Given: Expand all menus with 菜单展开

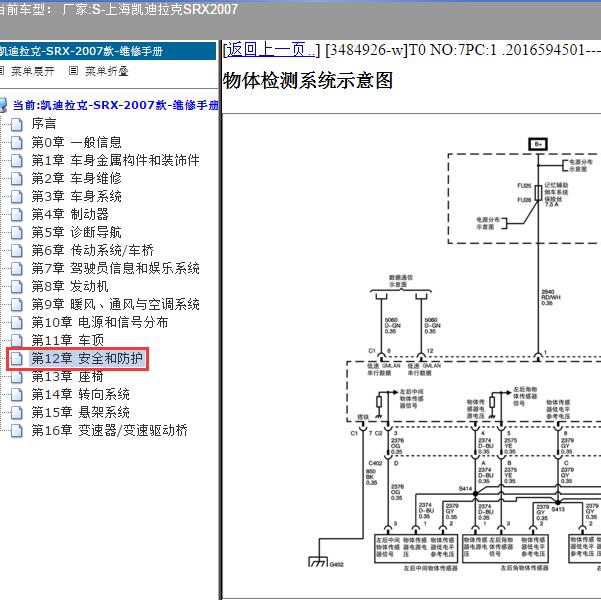Looking at the screenshot, I should pos(33,71).
